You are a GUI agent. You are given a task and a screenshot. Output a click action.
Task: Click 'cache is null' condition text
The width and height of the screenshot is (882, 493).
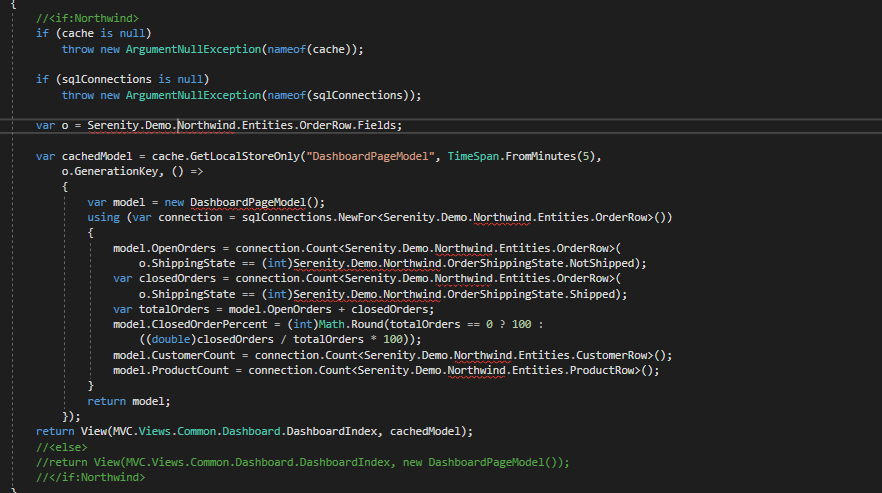point(104,33)
